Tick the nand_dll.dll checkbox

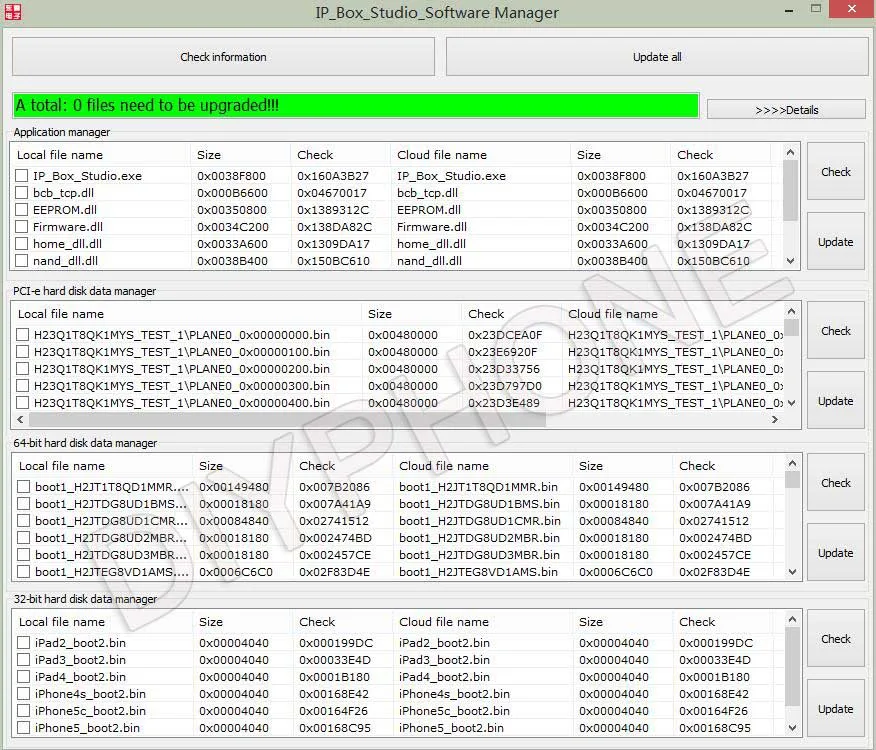[22, 260]
